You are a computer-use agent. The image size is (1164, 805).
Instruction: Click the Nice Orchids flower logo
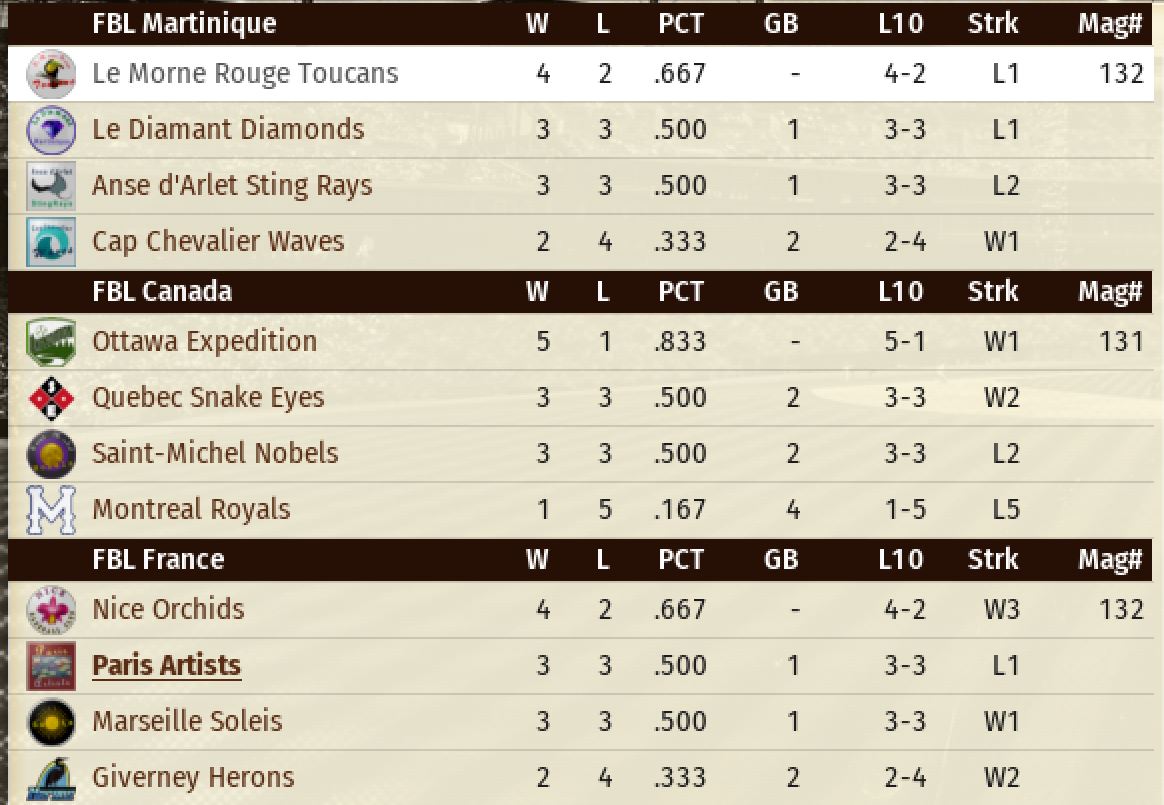[51, 610]
